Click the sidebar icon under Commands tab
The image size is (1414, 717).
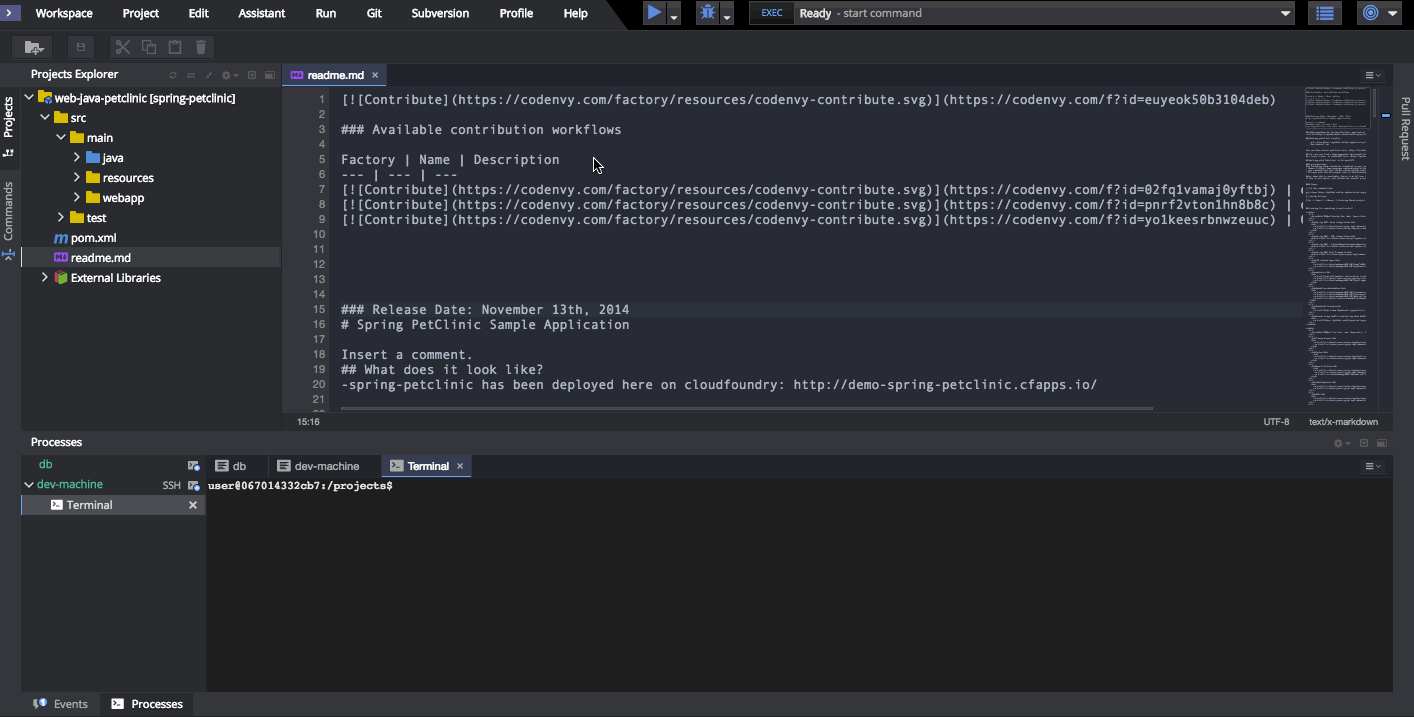[9, 255]
